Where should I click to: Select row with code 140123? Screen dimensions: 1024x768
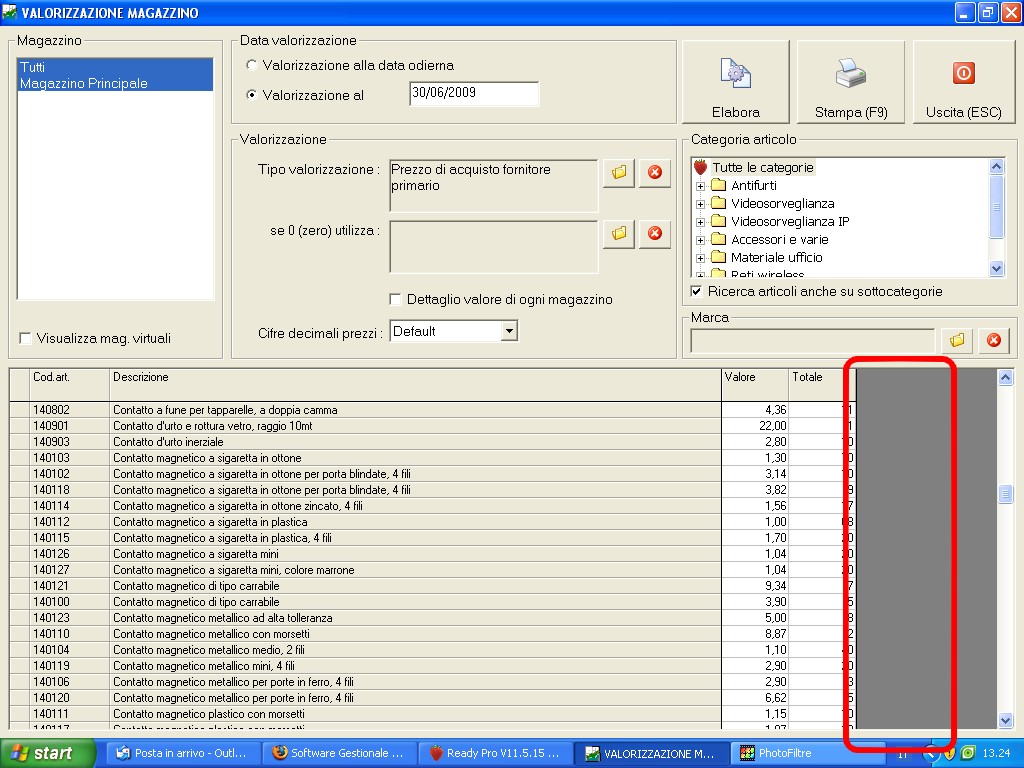431,618
